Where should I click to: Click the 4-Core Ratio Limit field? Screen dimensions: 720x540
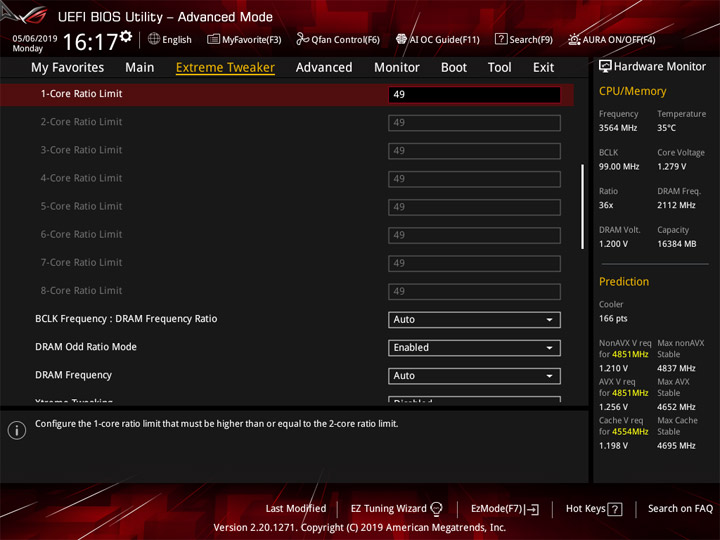[474, 179]
